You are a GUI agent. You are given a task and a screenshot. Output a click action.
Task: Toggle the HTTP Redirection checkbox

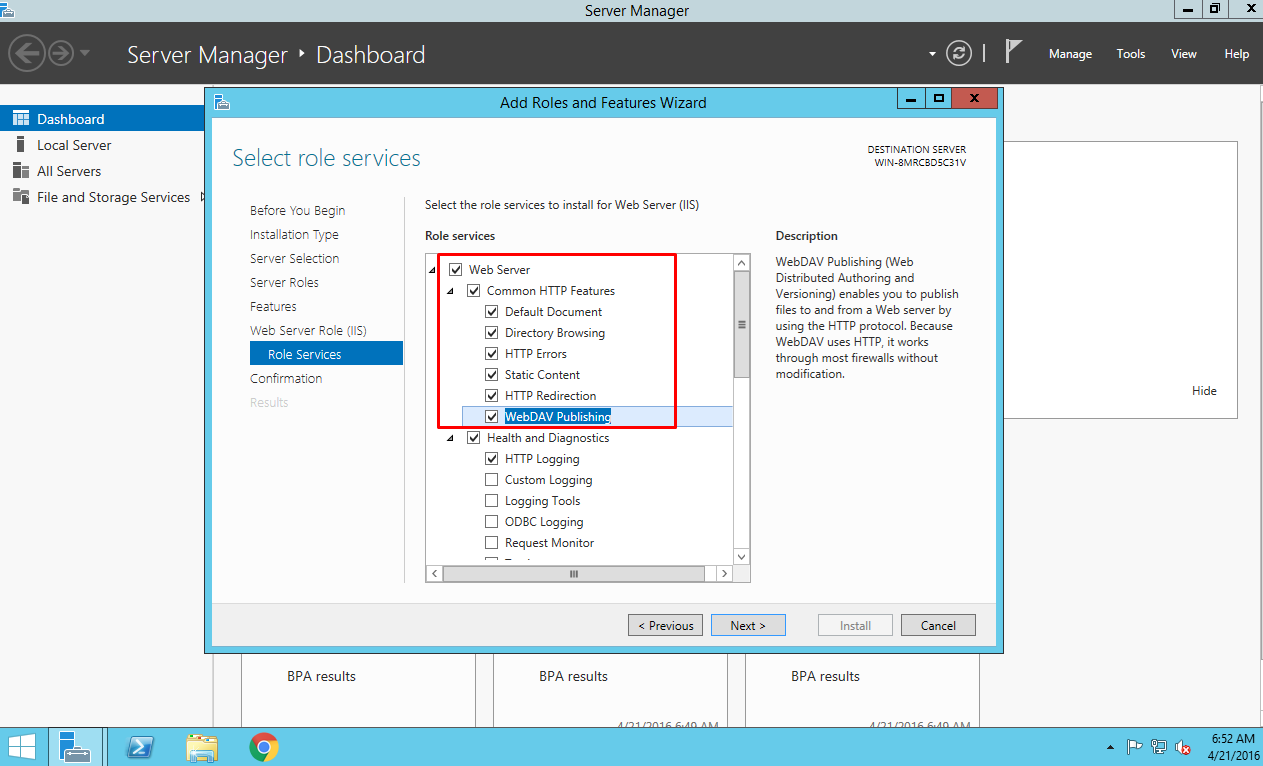click(x=492, y=396)
